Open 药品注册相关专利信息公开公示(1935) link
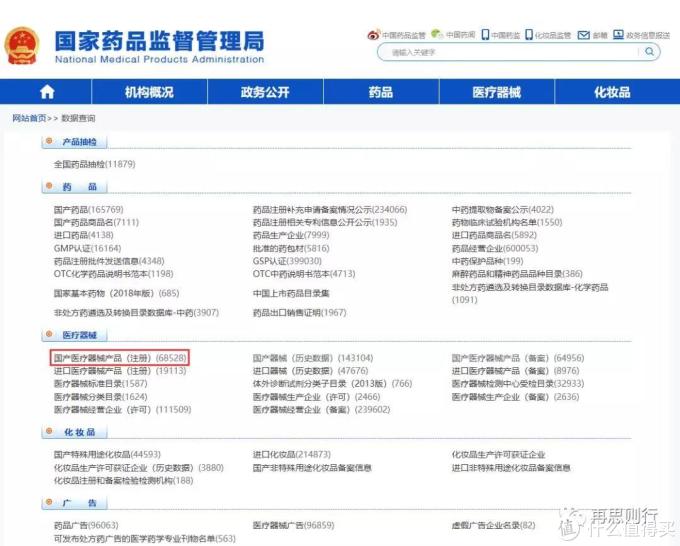 325,222
